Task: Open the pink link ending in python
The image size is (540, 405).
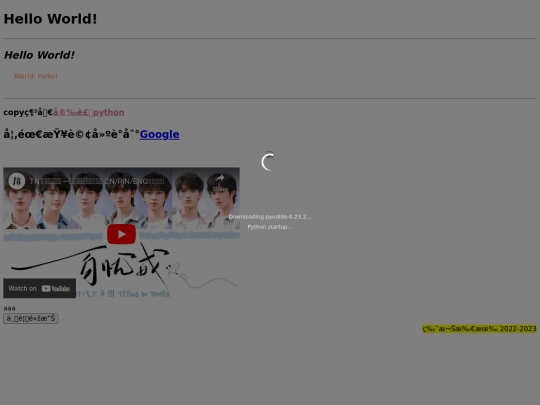Action: point(89,112)
